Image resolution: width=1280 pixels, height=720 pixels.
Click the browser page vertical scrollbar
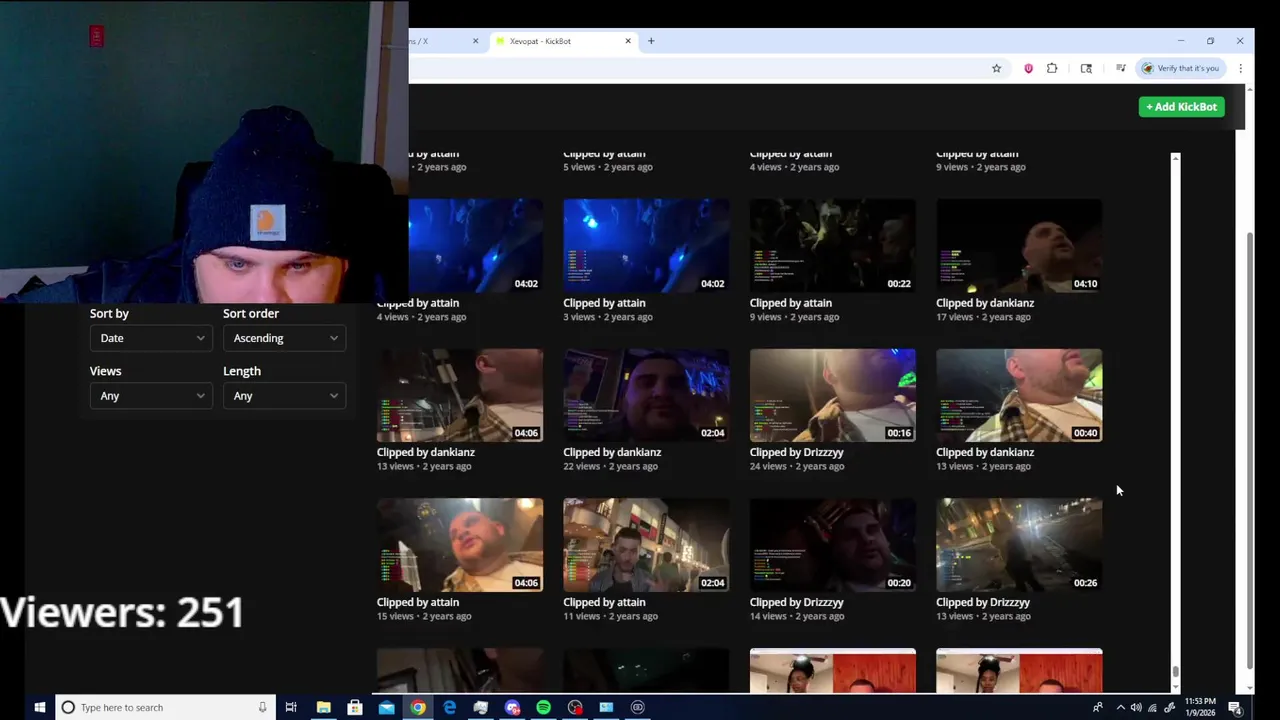tap(1250, 450)
